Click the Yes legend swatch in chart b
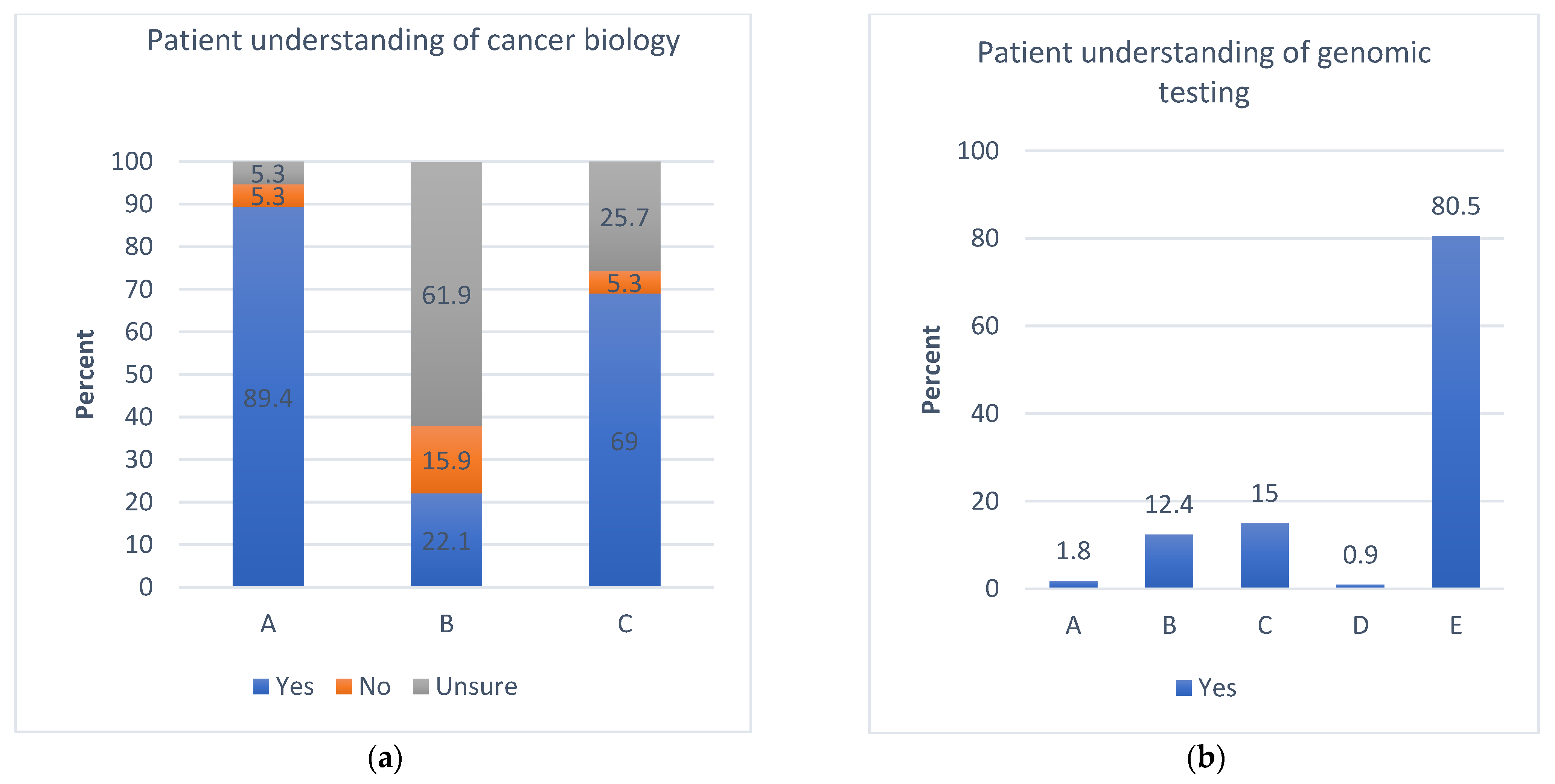This screenshot has width=1555, height=784. point(1184,688)
